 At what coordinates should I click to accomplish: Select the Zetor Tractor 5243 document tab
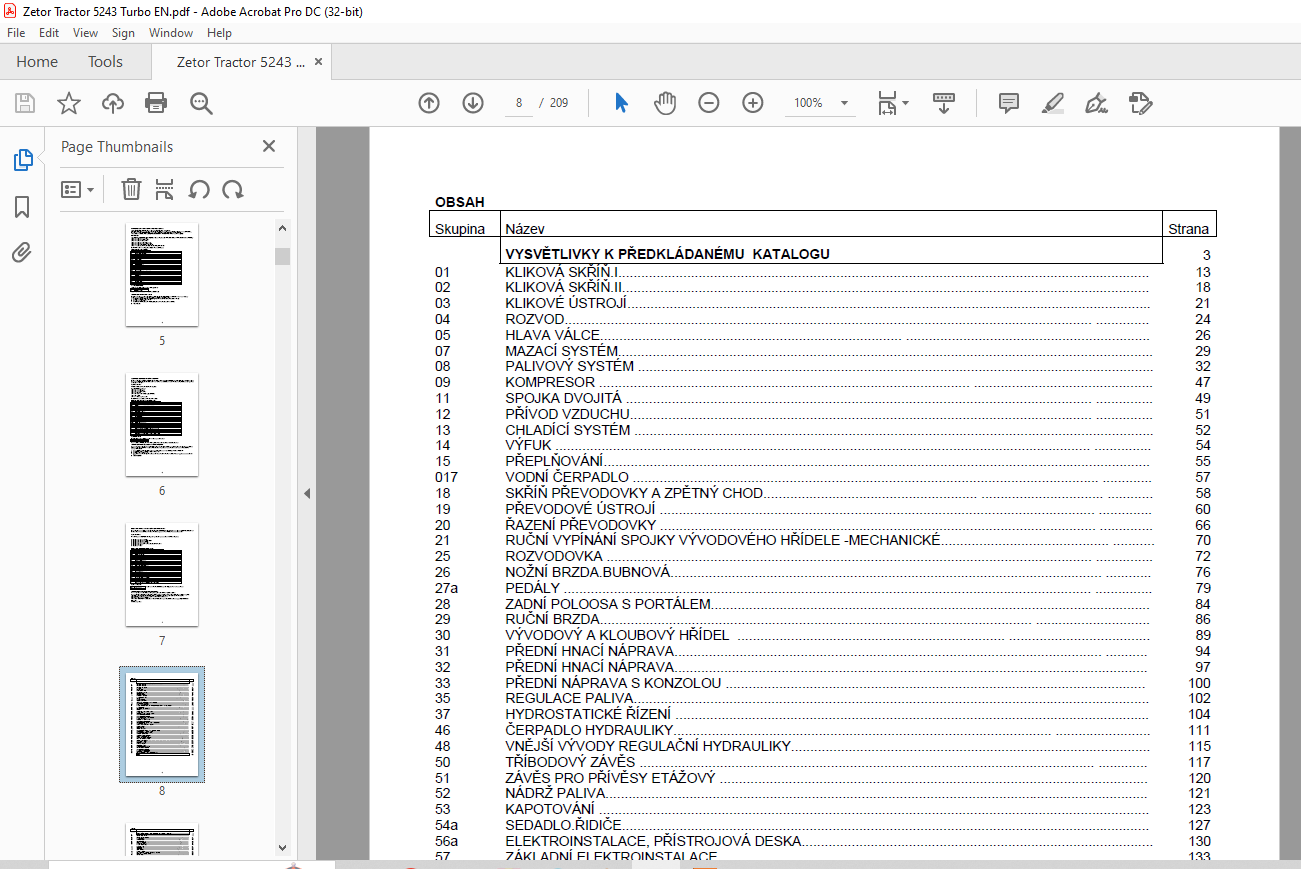coord(241,61)
